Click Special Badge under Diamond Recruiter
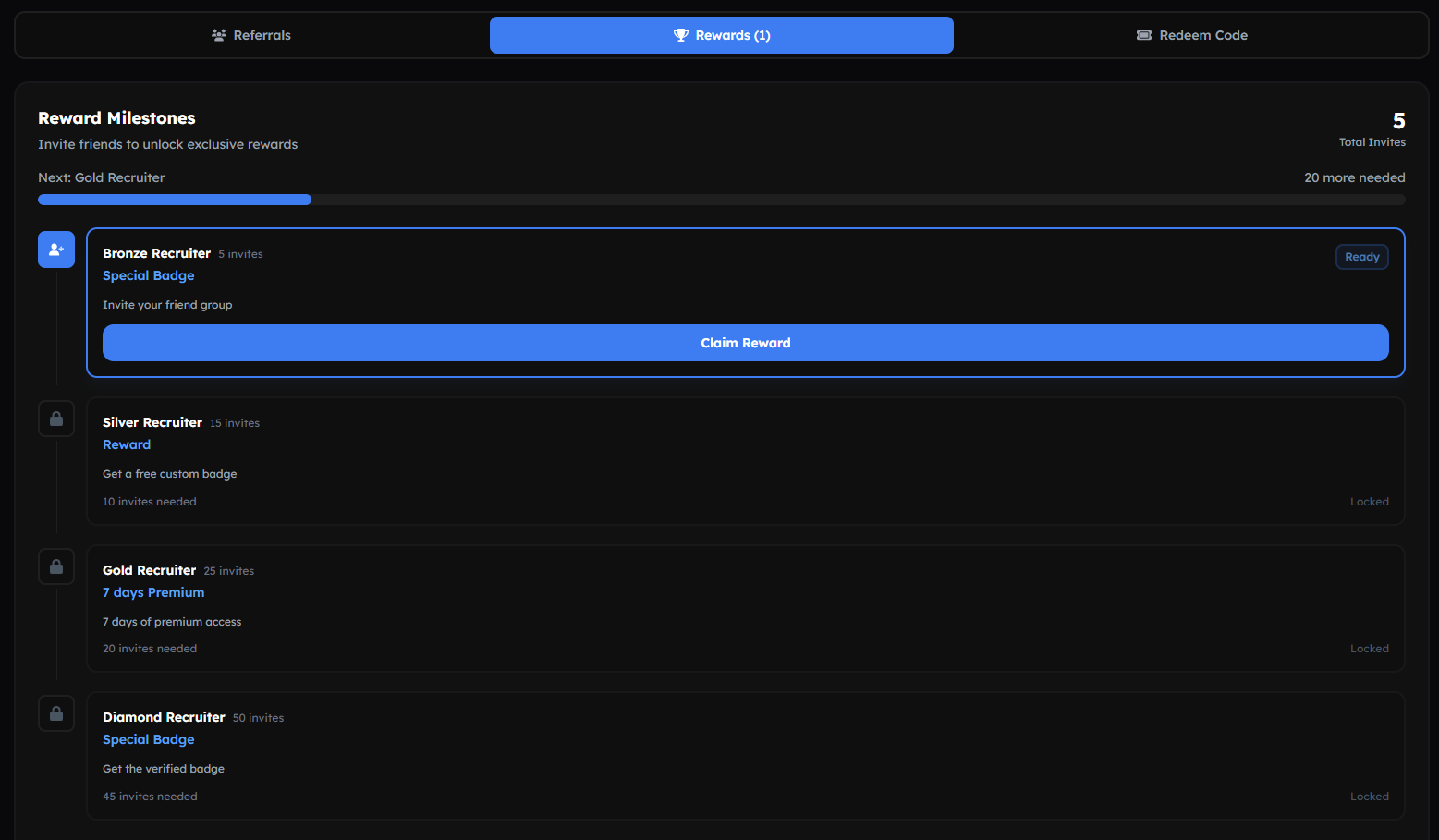This screenshot has height=840, width=1439. point(149,739)
